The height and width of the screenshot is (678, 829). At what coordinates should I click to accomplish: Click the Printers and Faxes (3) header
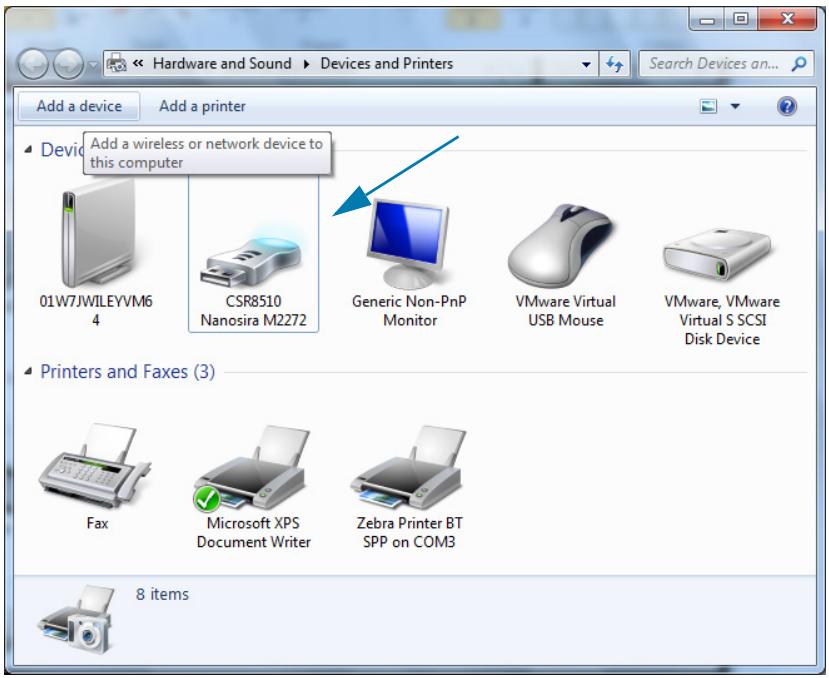click(127, 371)
